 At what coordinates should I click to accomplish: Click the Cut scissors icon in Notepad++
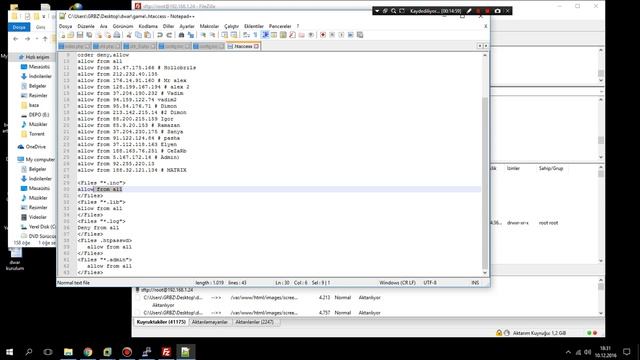coord(129,35)
